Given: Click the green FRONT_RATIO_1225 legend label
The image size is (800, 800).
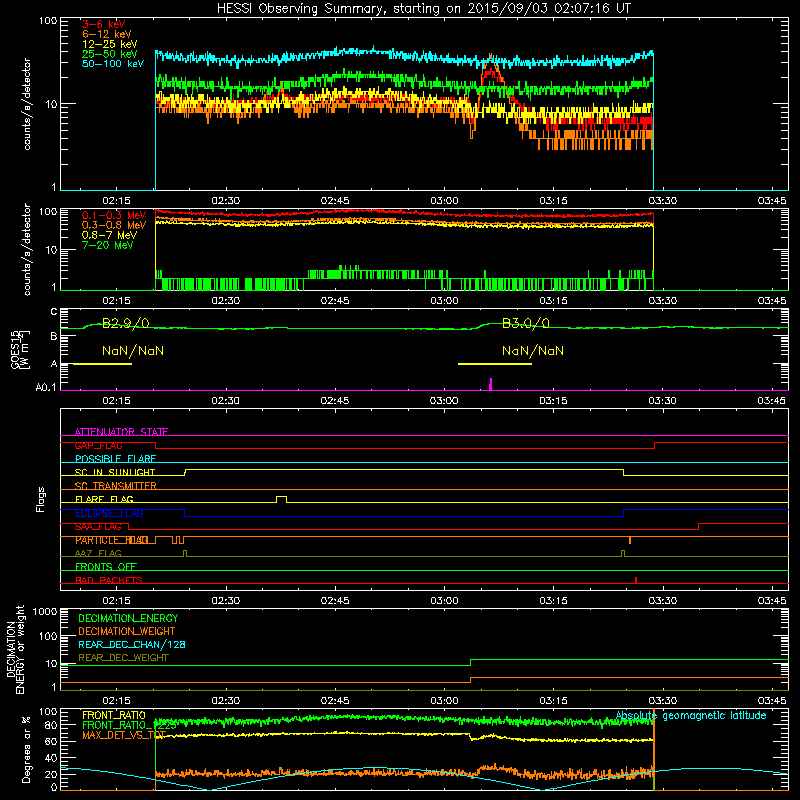Looking at the screenshot, I should coord(129,725).
